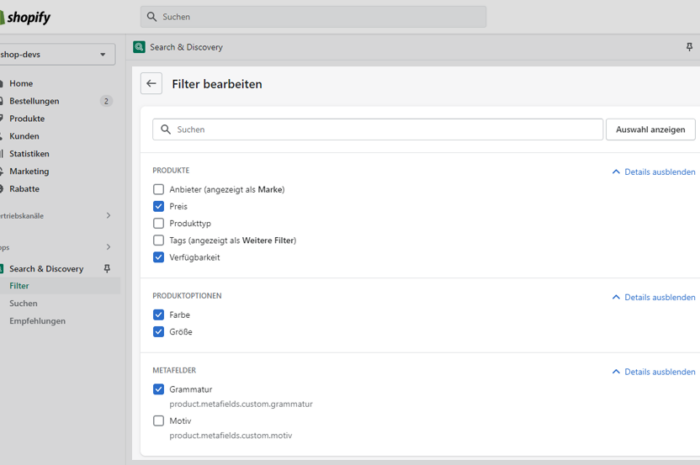Click the Shopify logo
The width and height of the screenshot is (700, 465).
25,17
